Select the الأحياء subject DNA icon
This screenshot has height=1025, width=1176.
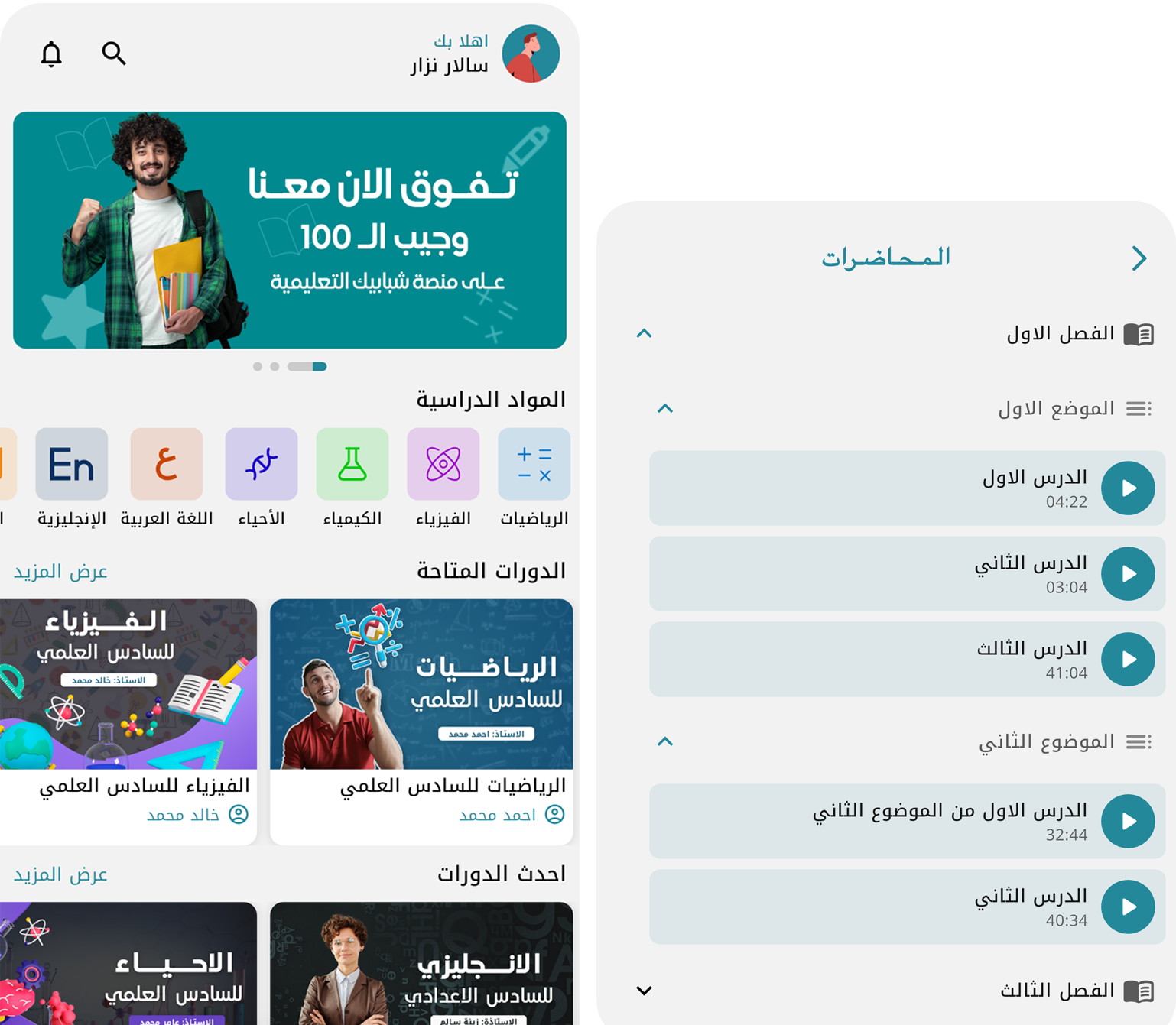262,464
